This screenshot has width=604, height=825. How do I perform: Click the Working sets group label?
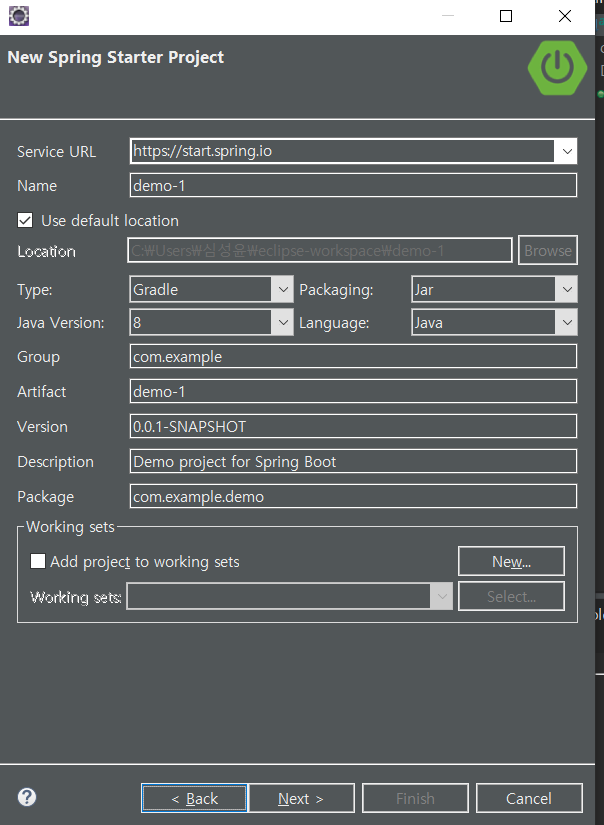tap(70, 527)
